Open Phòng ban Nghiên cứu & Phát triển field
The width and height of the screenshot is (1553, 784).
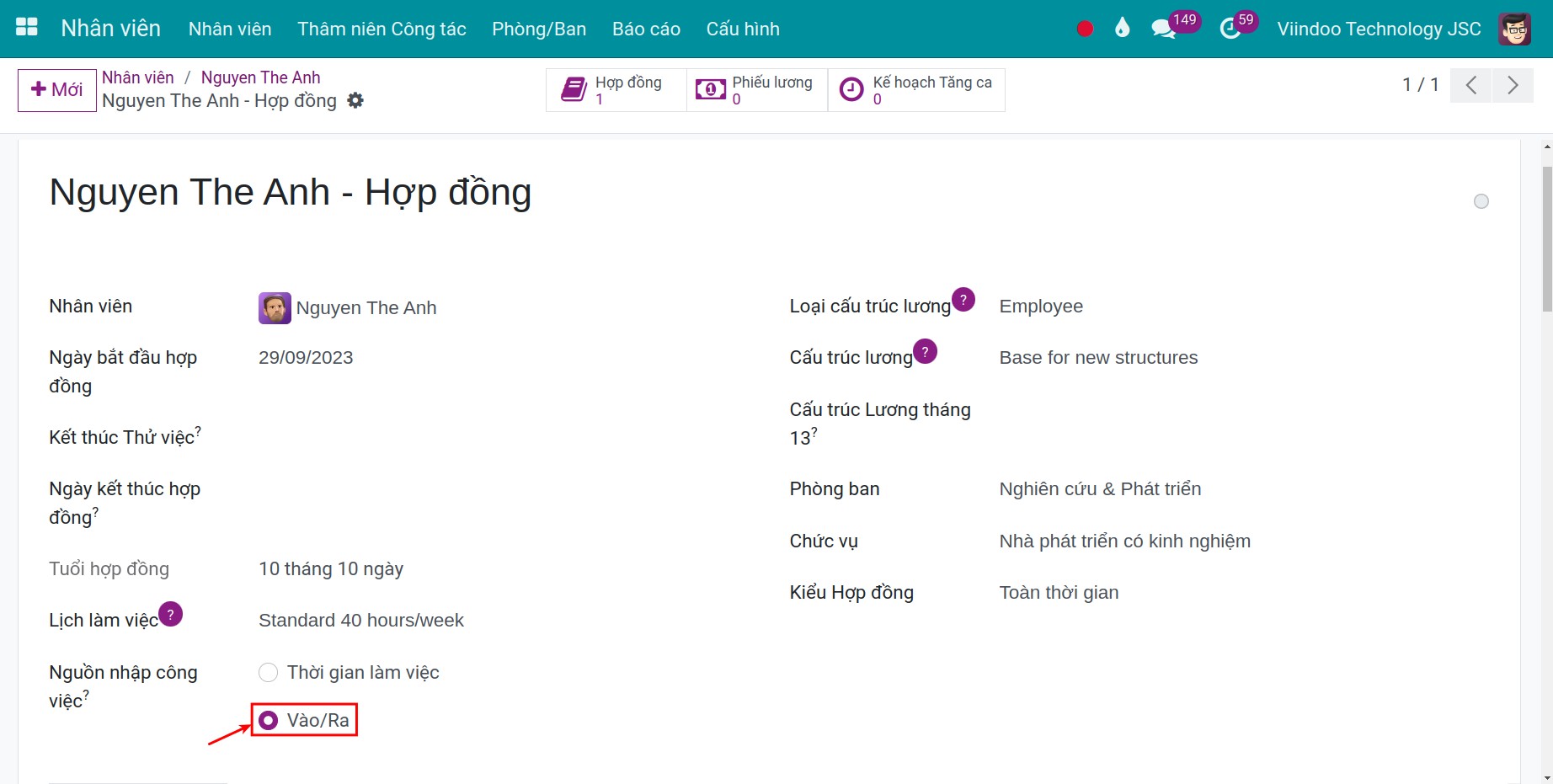click(1100, 489)
